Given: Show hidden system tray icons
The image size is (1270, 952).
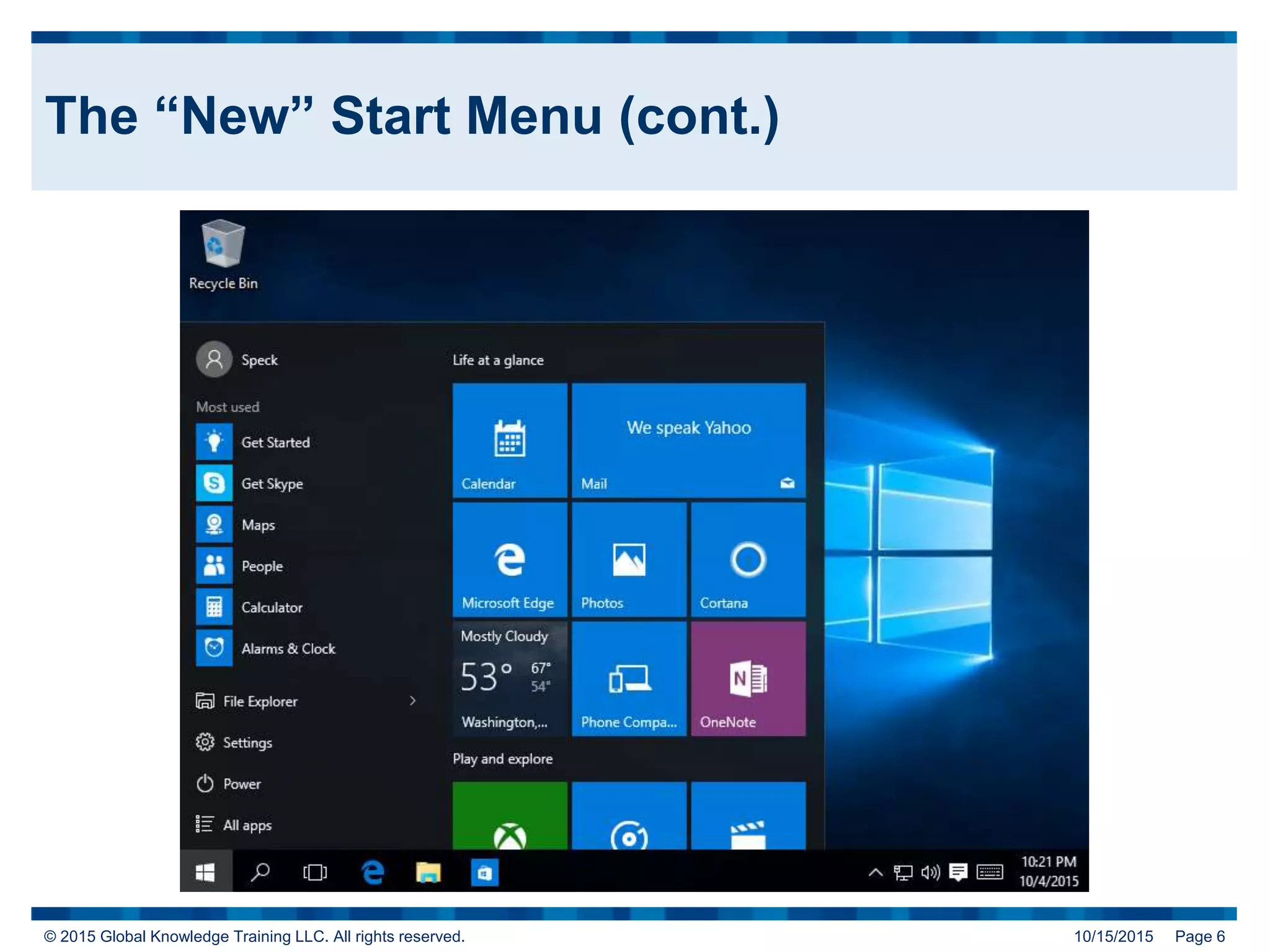Looking at the screenshot, I should click(875, 873).
